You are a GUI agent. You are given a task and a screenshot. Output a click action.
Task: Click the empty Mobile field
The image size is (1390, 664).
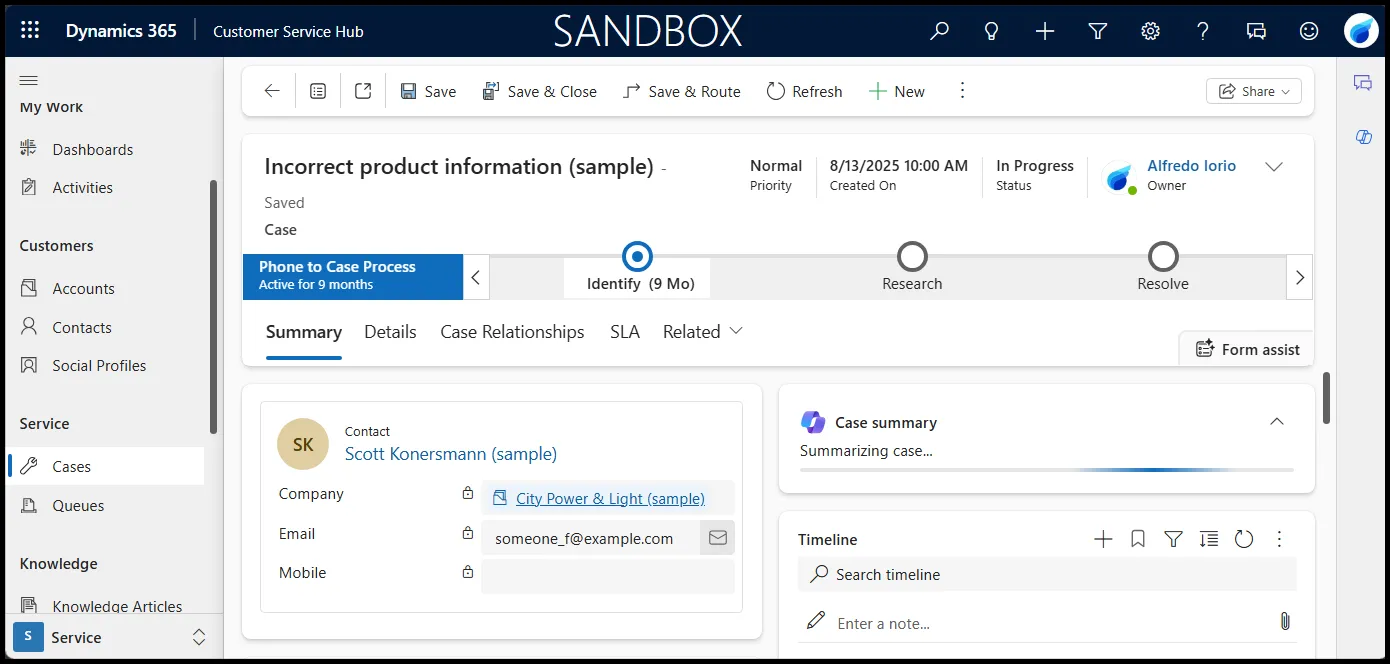coord(607,576)
